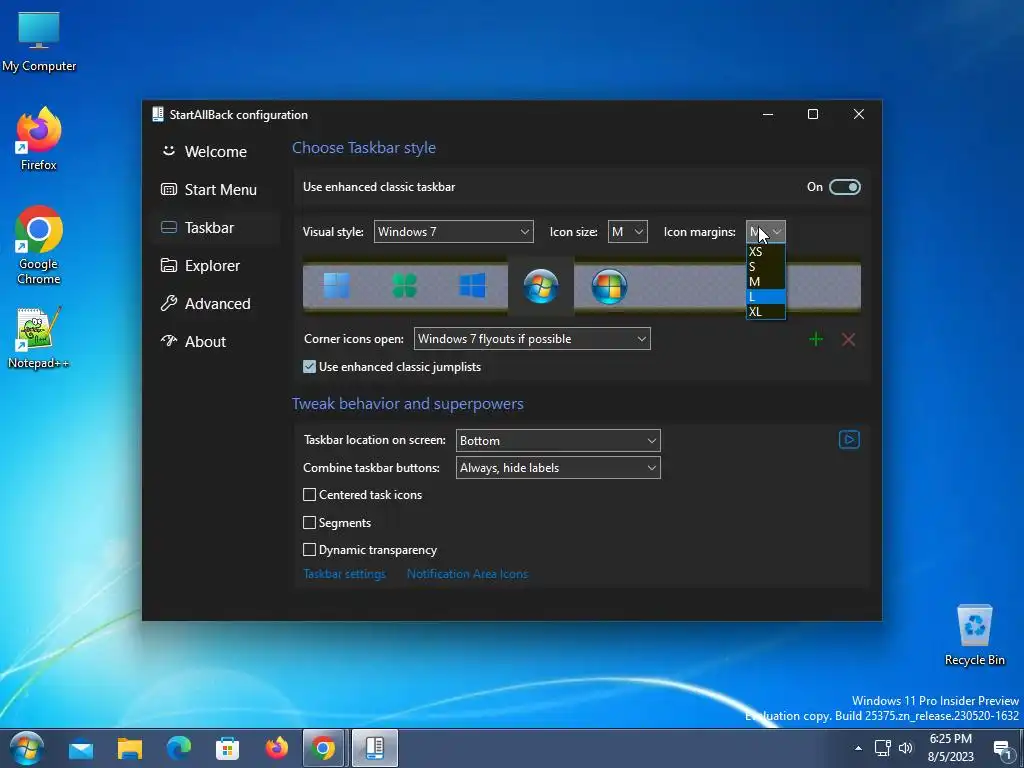Select the Windows 7 orb start icon

[541, 286]
